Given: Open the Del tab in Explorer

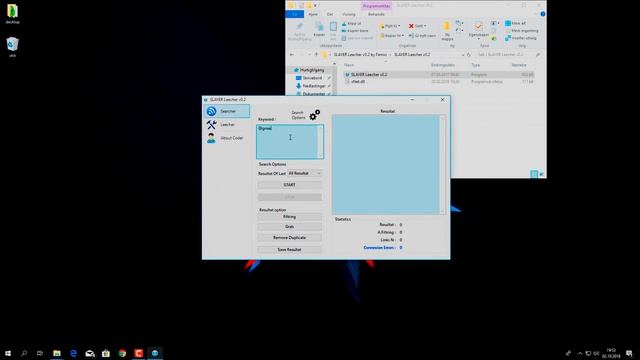Looking at the screenshot, I should [330, 14].
